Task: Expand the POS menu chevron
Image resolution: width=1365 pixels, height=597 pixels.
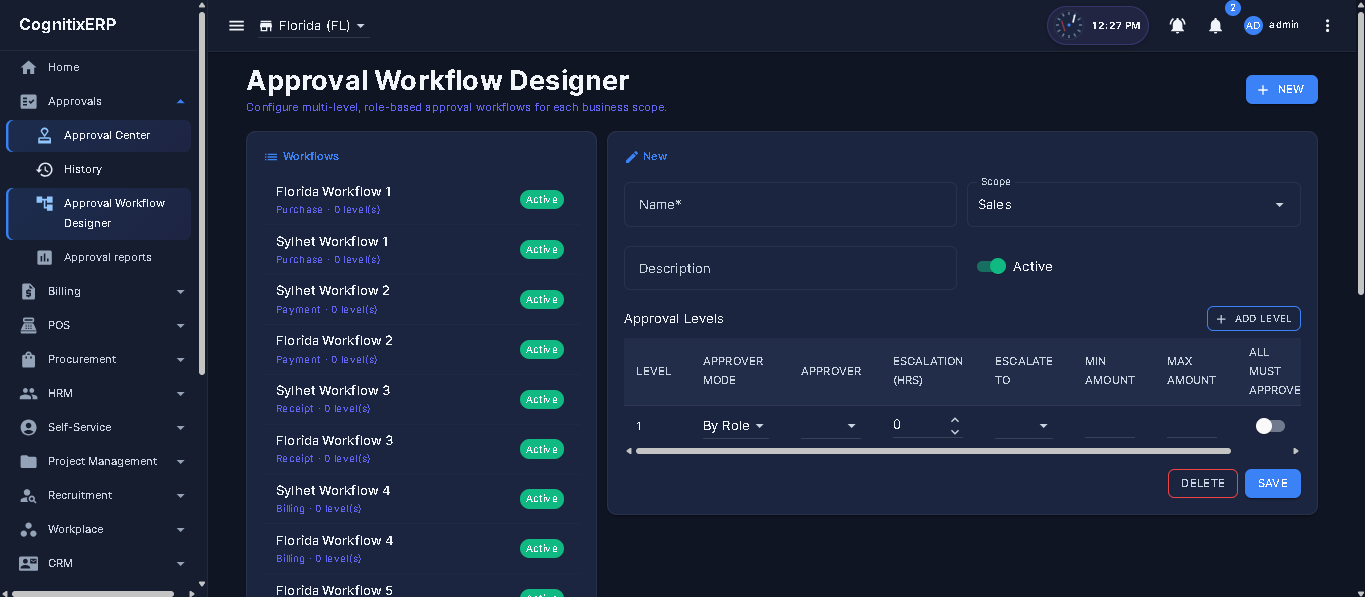Action: pos(180,325)
